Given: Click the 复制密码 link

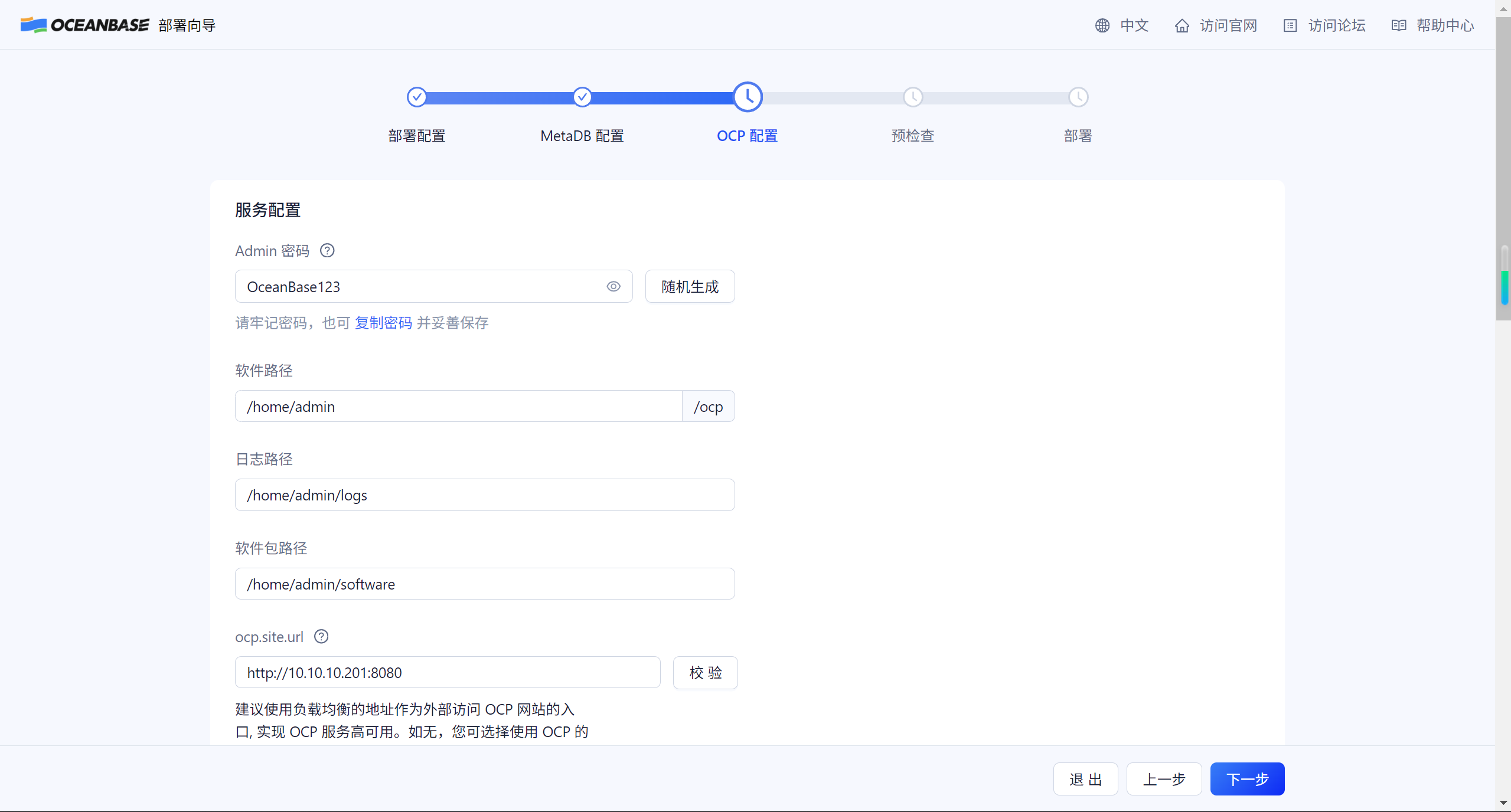Looking at the screenshot, I should tap(383, 323).
